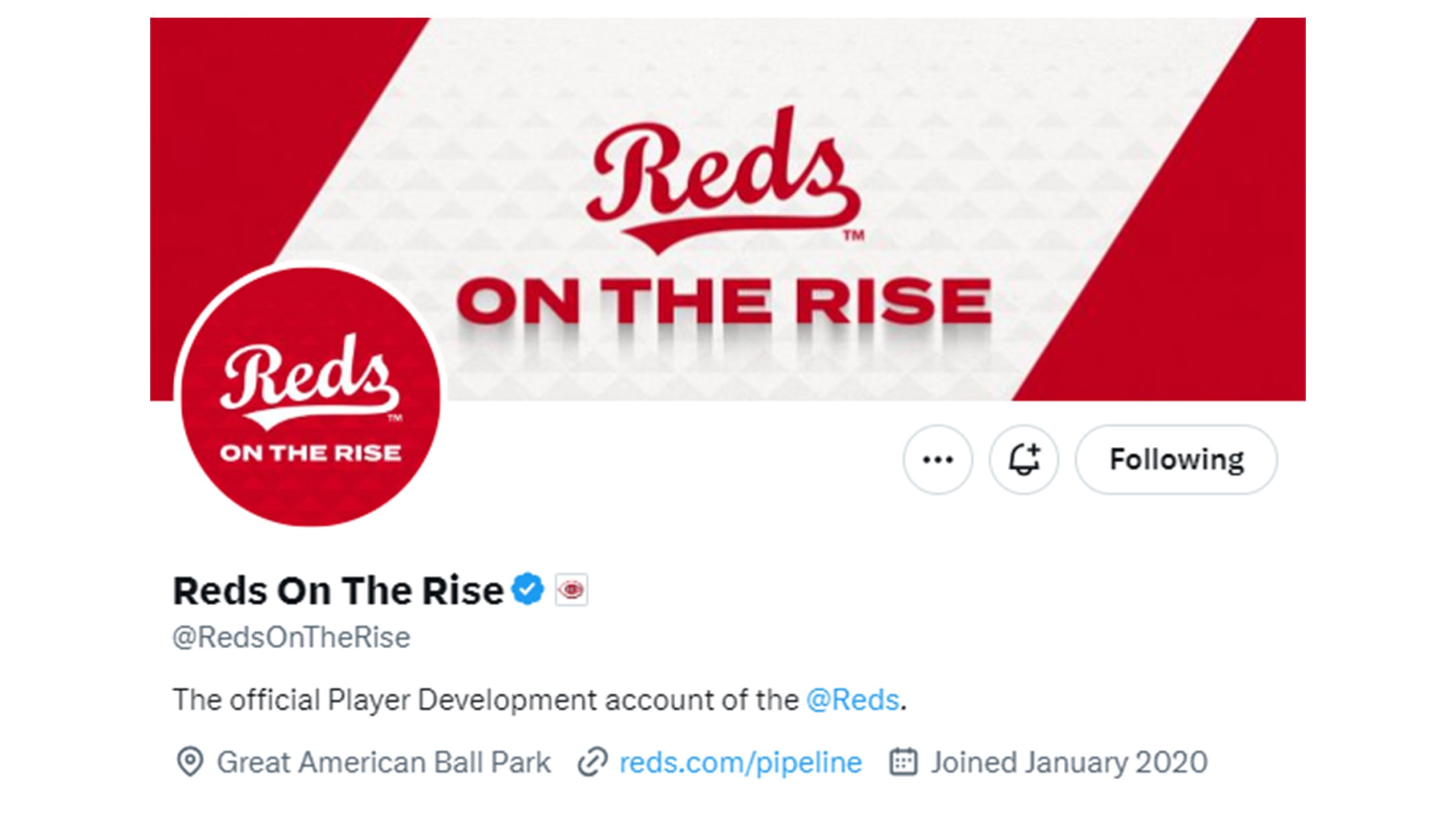The image size is (1456, 819).
Task: Click the Reds On The Rise display name
Action: coord(338,590)
